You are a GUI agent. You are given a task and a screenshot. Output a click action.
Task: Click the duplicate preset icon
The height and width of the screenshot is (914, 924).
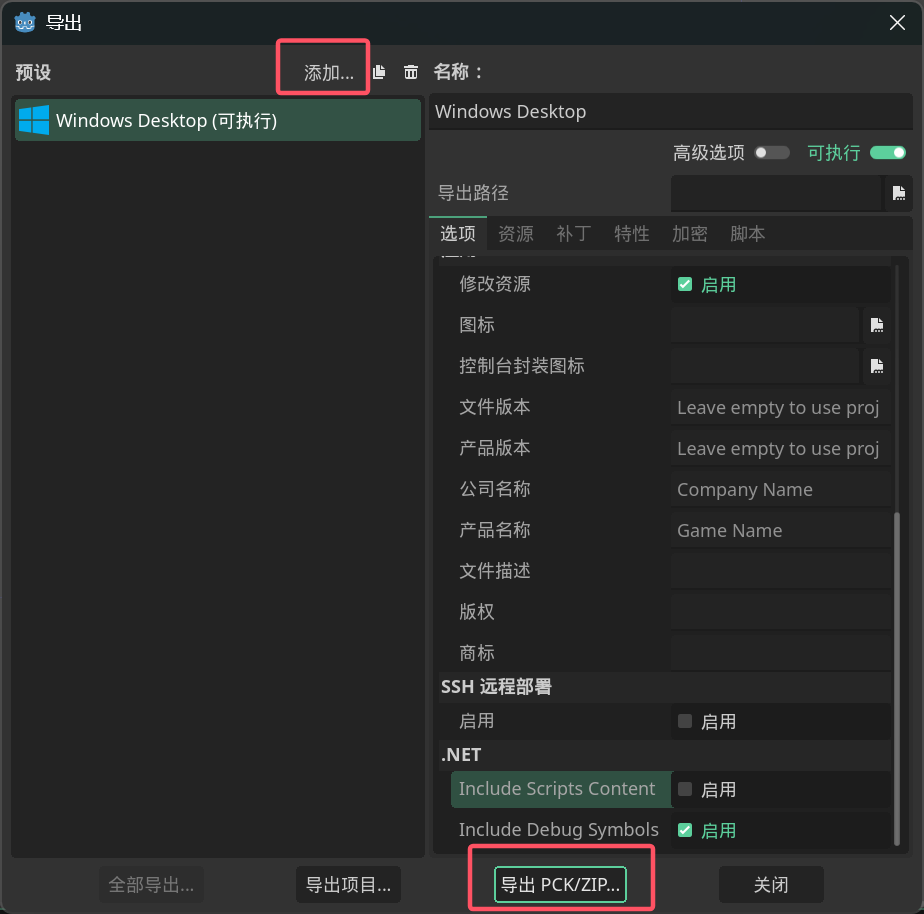coord(379,72)
